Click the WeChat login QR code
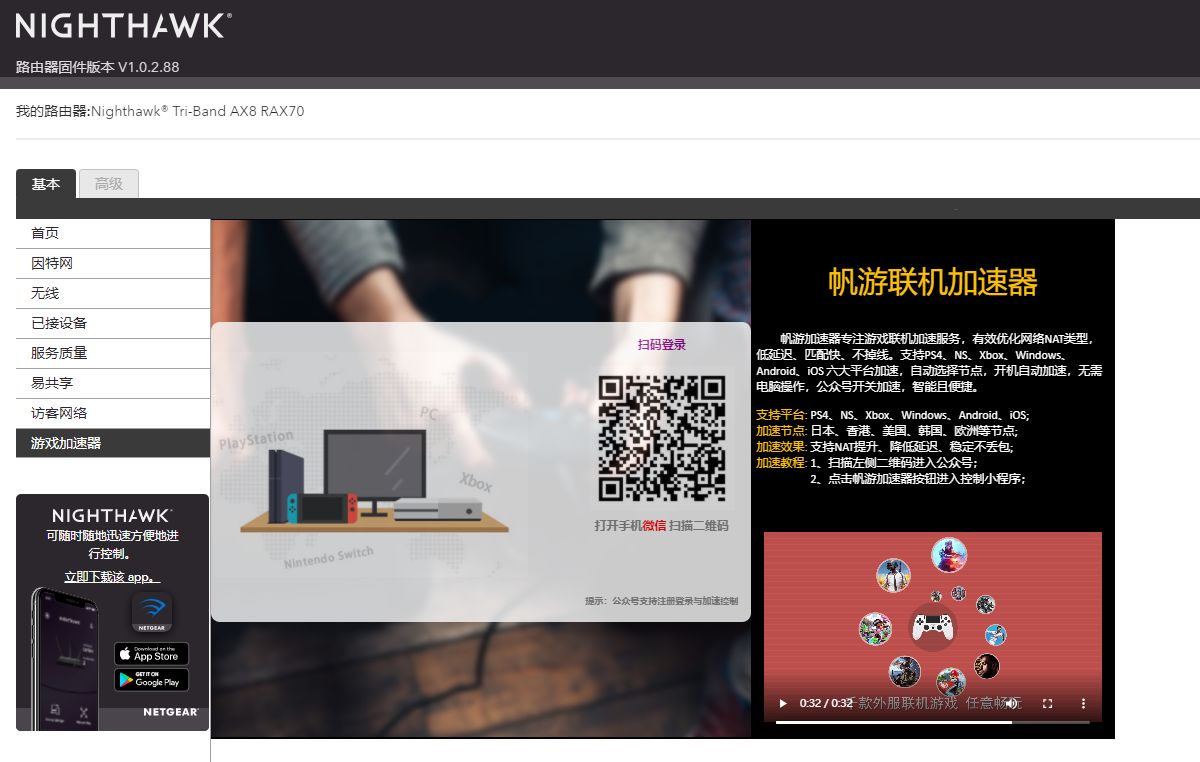Image resolution: width=1200 pixels, height=762 pixels. click(x=662, y=438)
